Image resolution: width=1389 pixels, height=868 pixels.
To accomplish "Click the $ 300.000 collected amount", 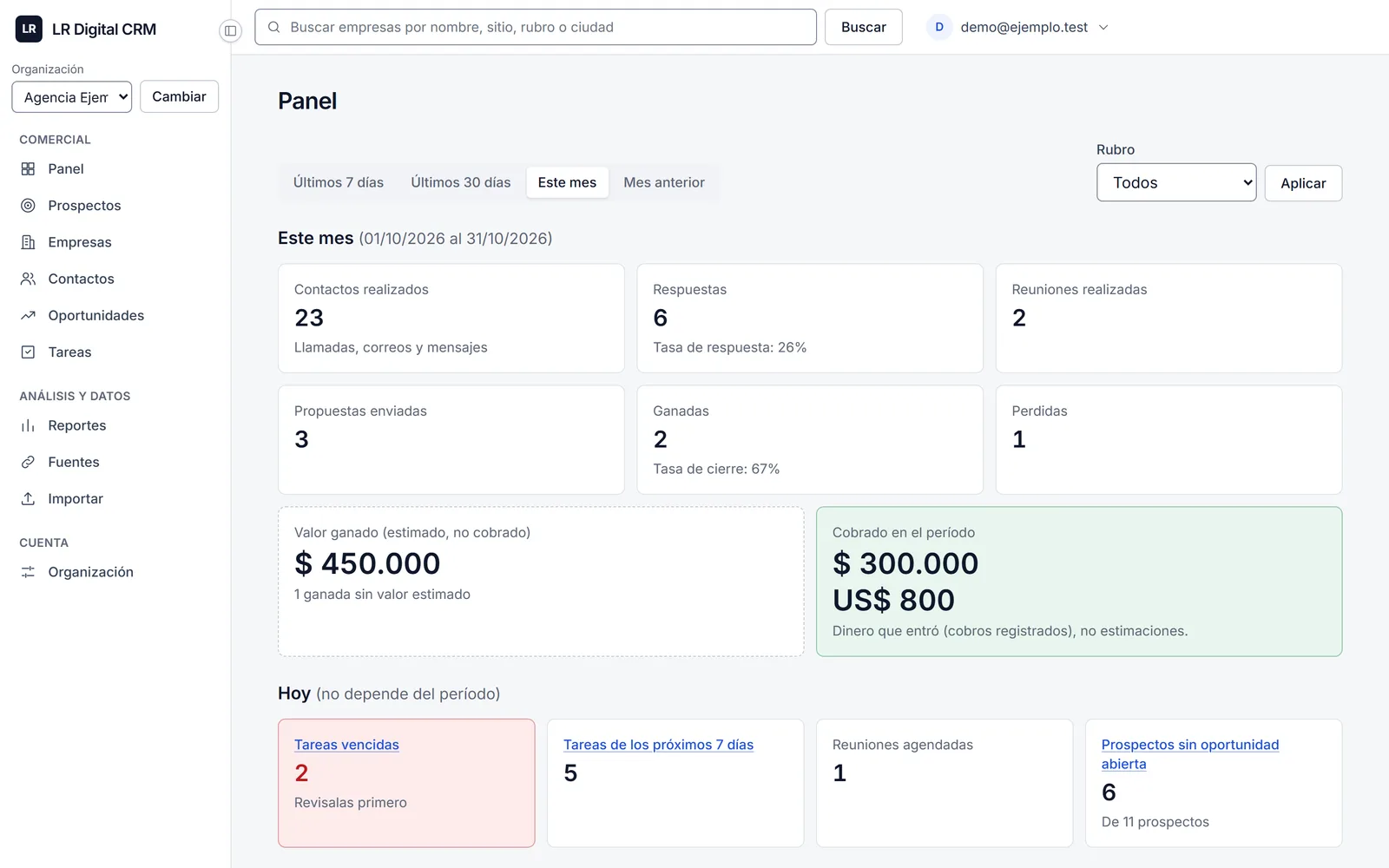I will (x=905, y=563).
